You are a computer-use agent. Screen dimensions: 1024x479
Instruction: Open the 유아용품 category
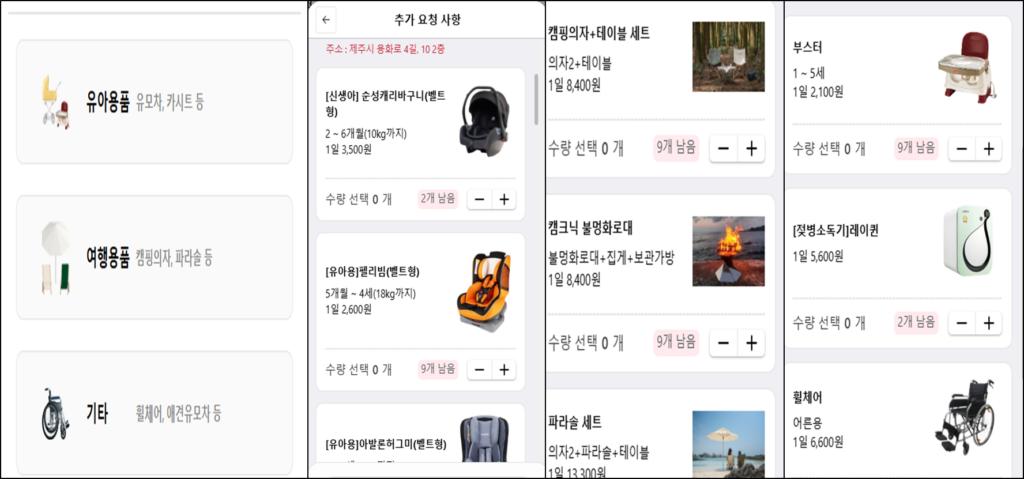155,102
